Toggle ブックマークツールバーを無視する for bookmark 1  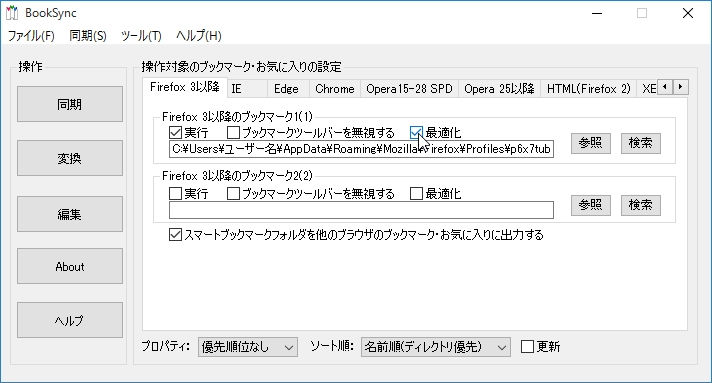point(233,133)
